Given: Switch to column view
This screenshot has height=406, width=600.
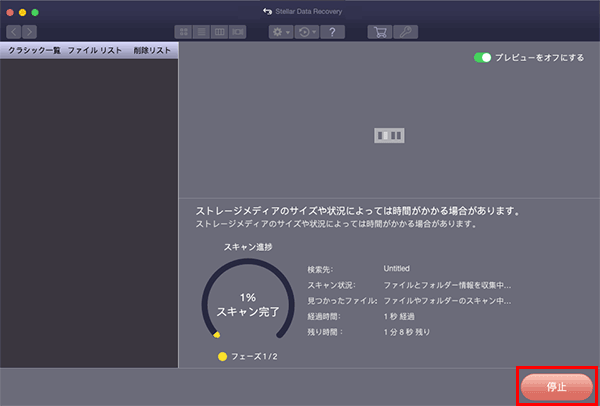Looking at the screenshot, I should (219, 32).
